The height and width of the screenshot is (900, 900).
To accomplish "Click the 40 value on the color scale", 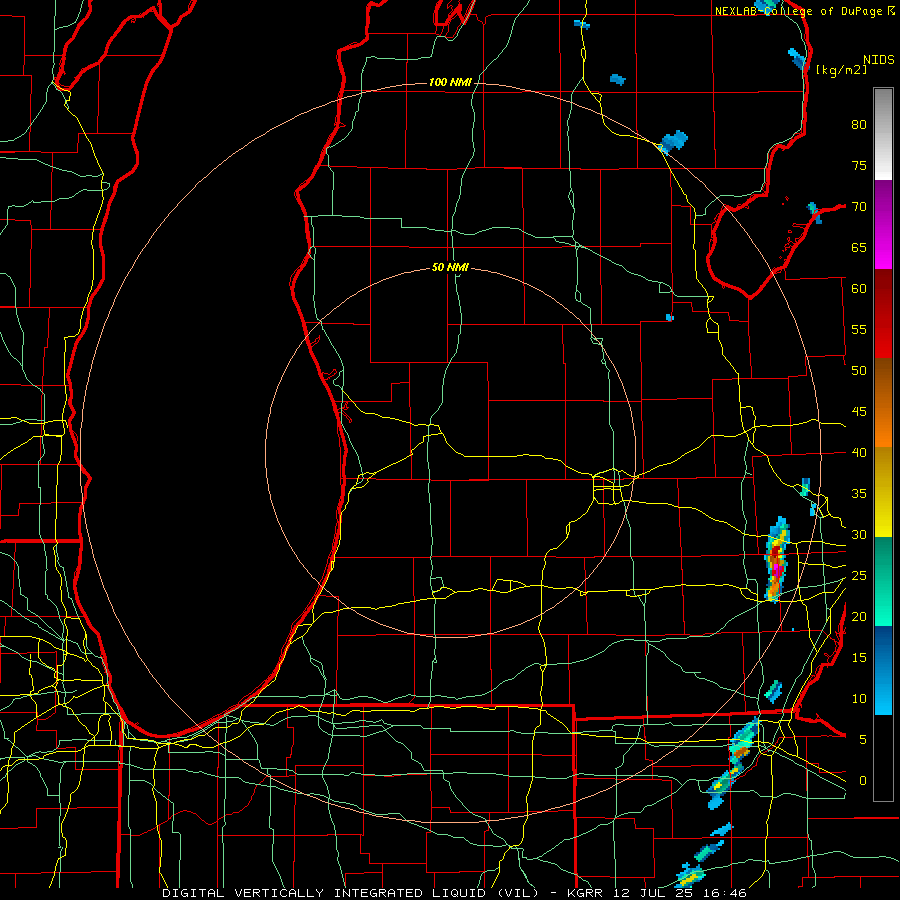I will [x=859, y=452].
